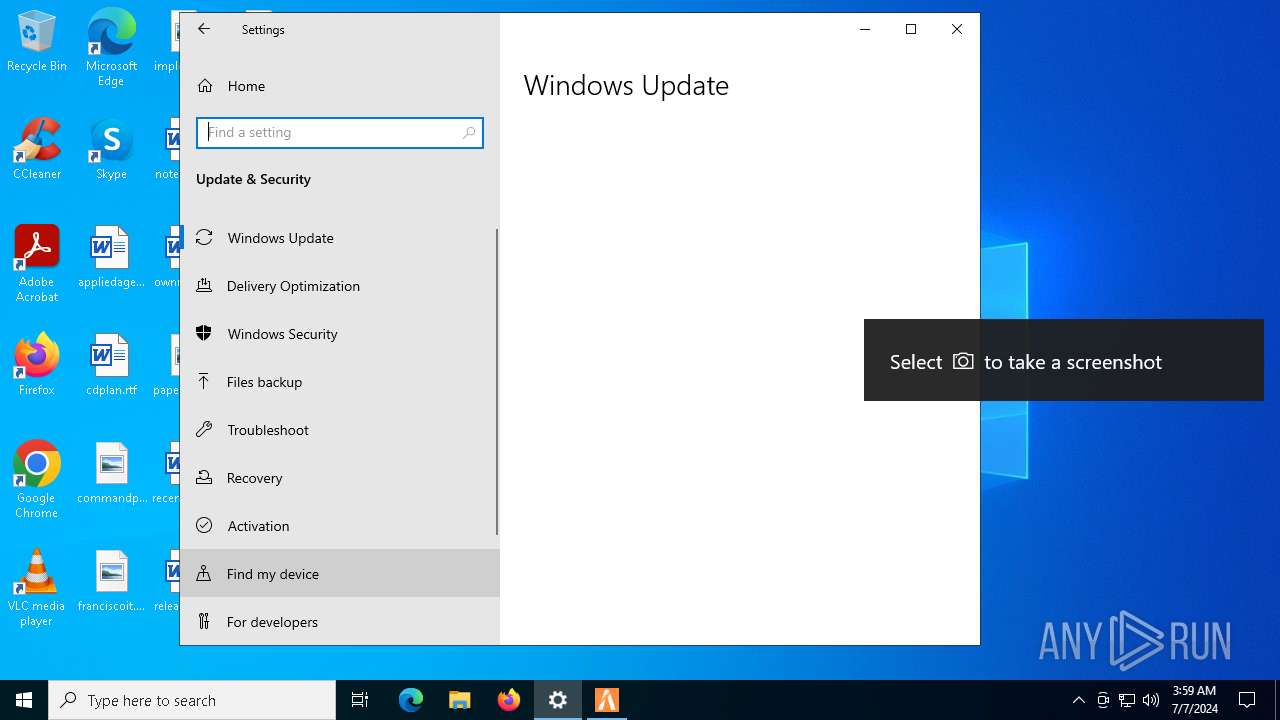Image resolution: width=1280 pixels, height=720 pixels.
Task: Open Task View on taskbar
Action: [360, 700]
